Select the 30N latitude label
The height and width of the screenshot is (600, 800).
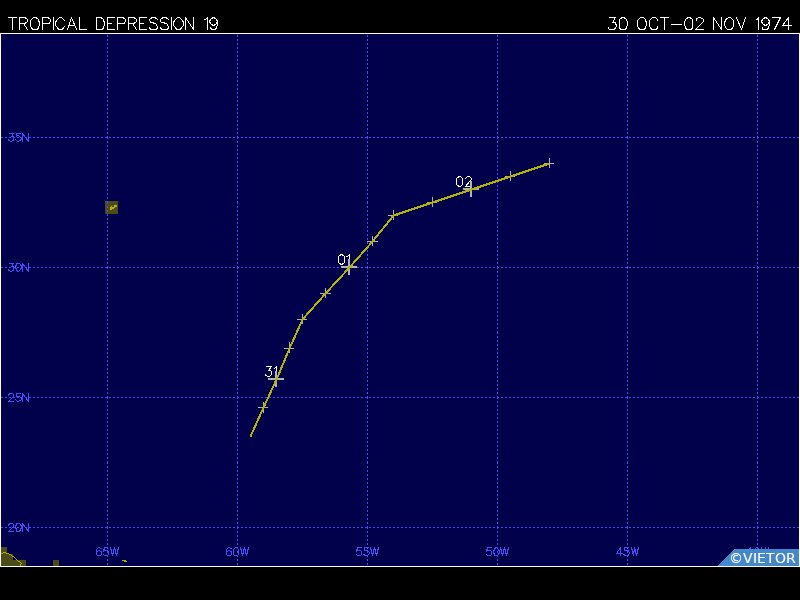(x=18, y=267)
